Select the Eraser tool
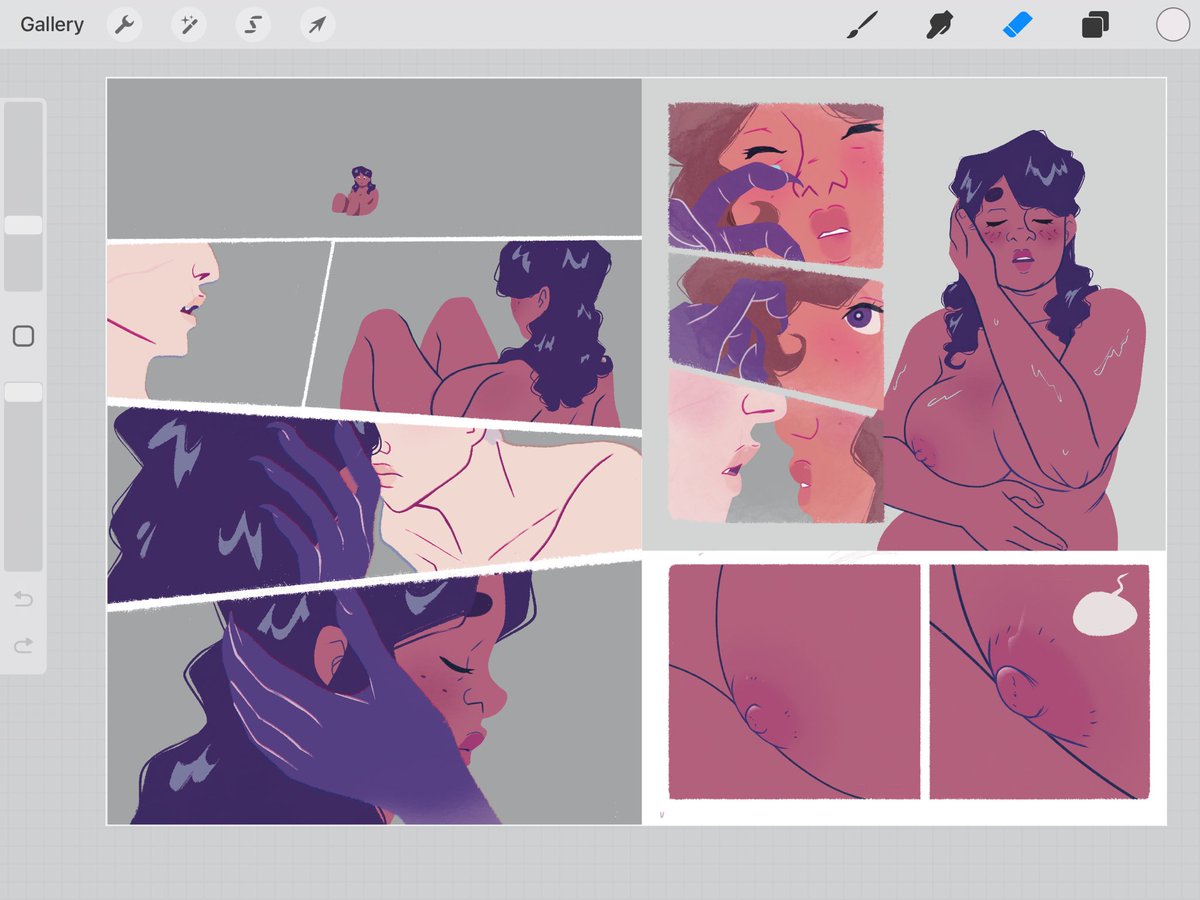 point(1017,25)
